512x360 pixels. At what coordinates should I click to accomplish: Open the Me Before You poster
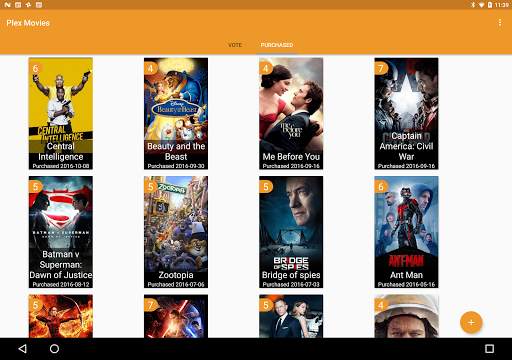click(291, 114)
